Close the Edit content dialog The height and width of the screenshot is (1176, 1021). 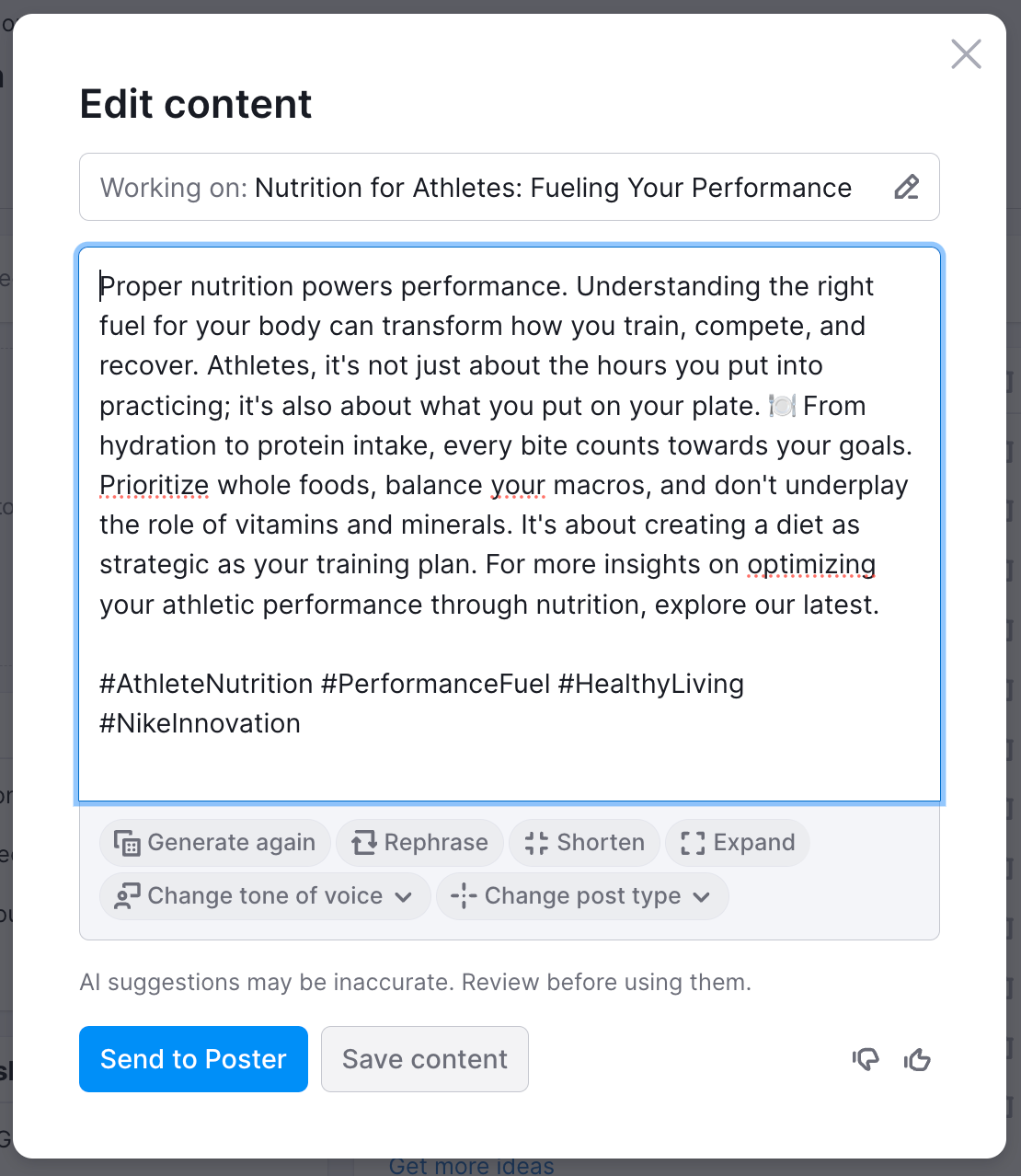pos(966,54)
